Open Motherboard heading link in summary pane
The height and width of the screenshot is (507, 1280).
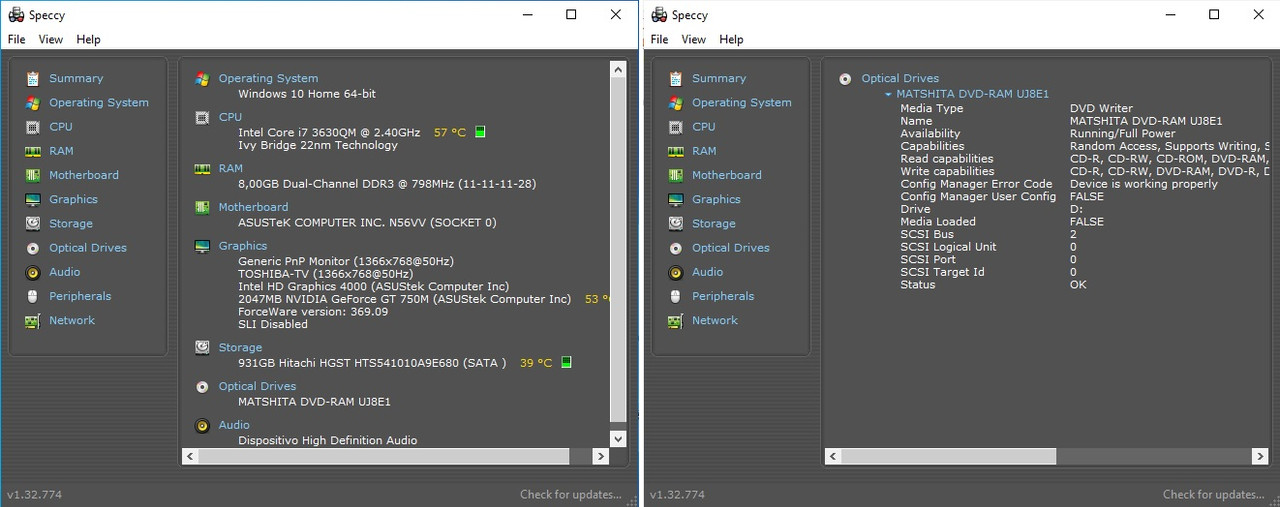[253, 207]
